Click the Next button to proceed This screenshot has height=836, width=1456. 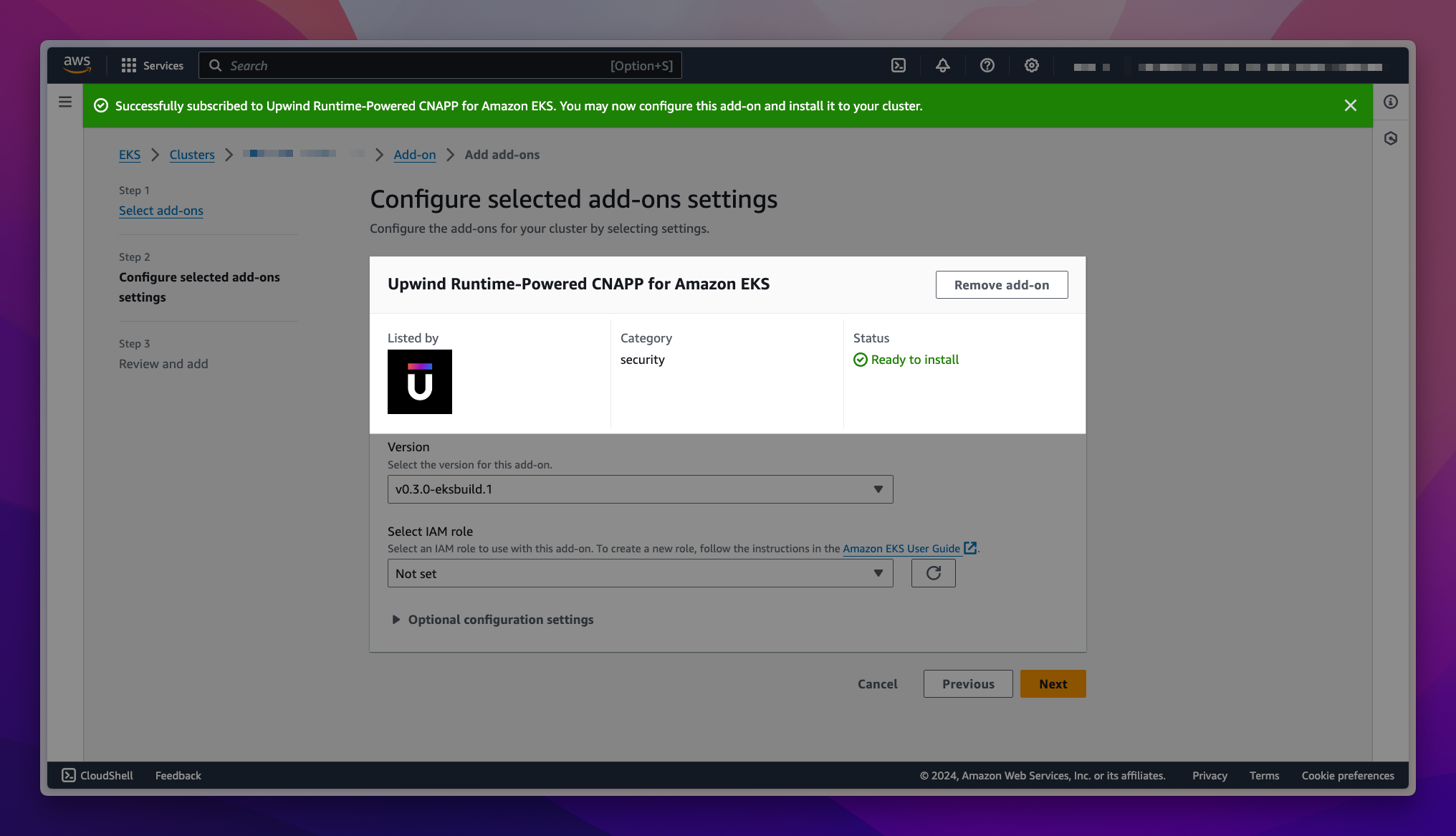[1052, 683]
